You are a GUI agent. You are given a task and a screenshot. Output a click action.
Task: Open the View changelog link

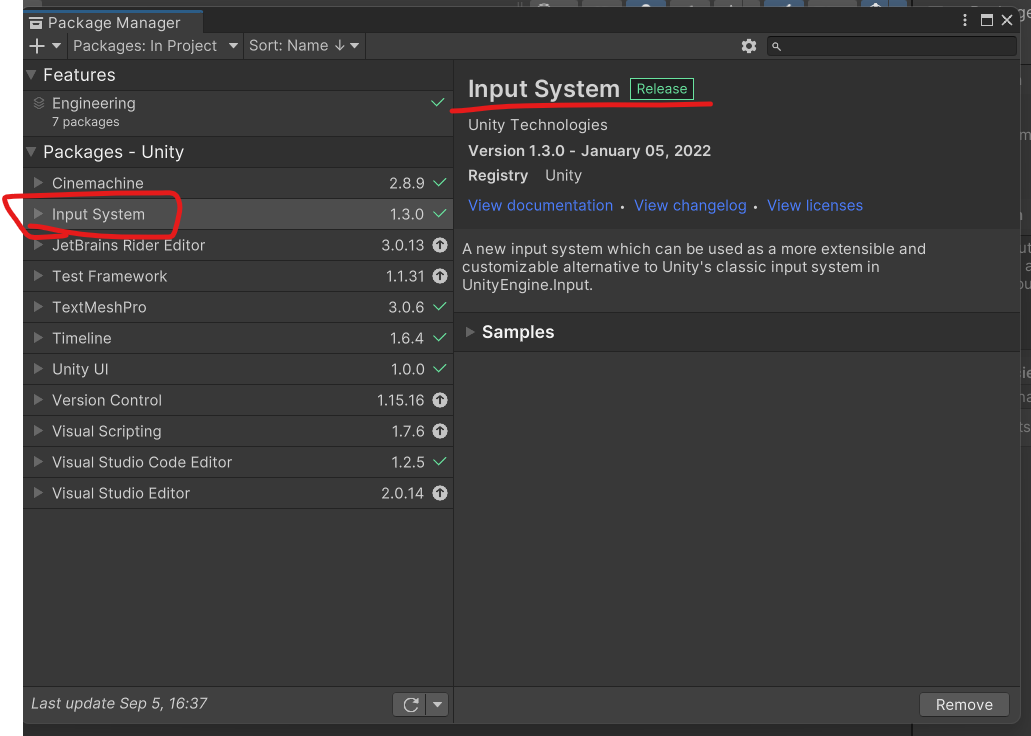click(x=690, y=205)
